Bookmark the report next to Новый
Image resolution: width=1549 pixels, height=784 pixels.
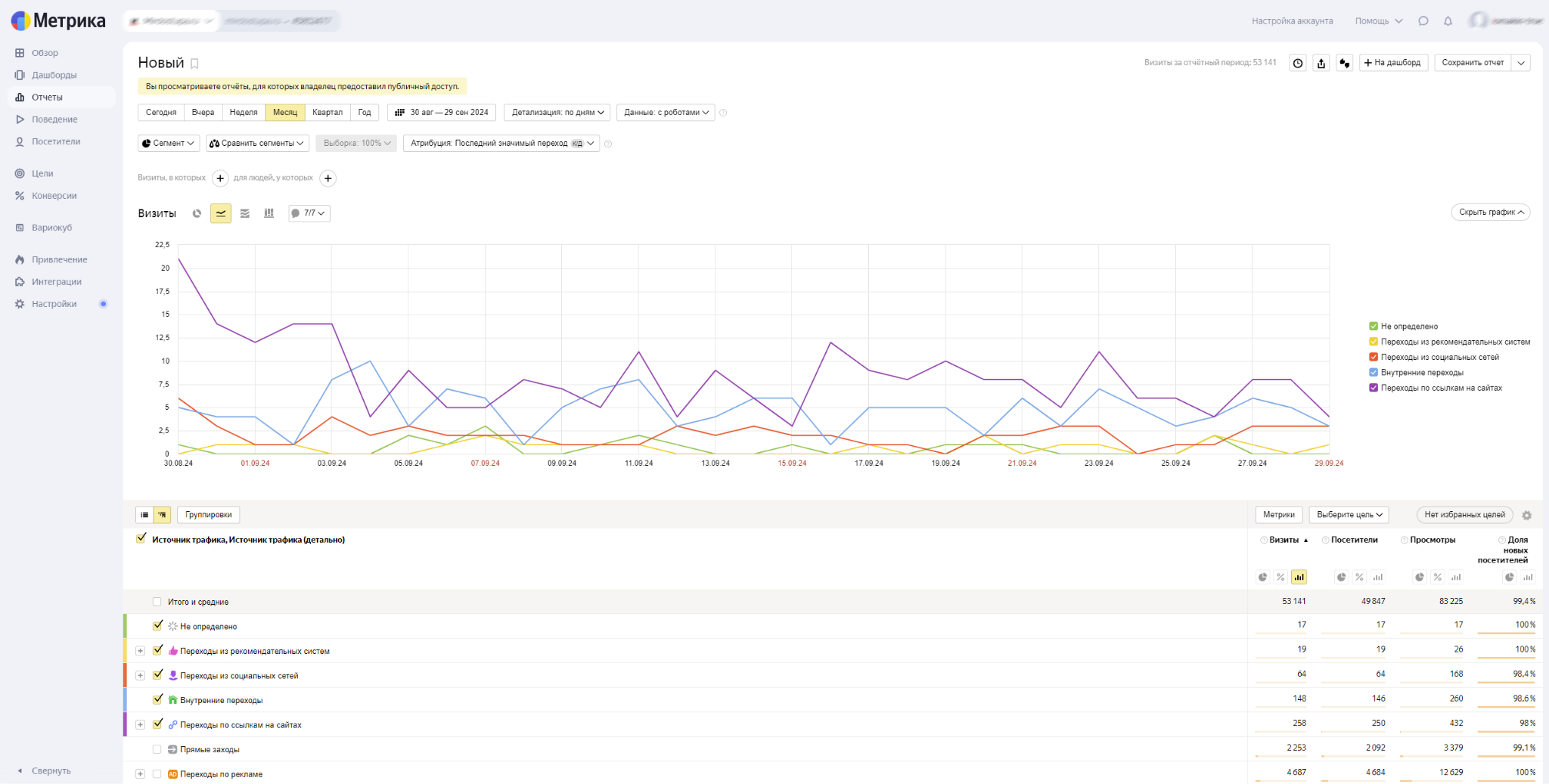click(194, 64)
